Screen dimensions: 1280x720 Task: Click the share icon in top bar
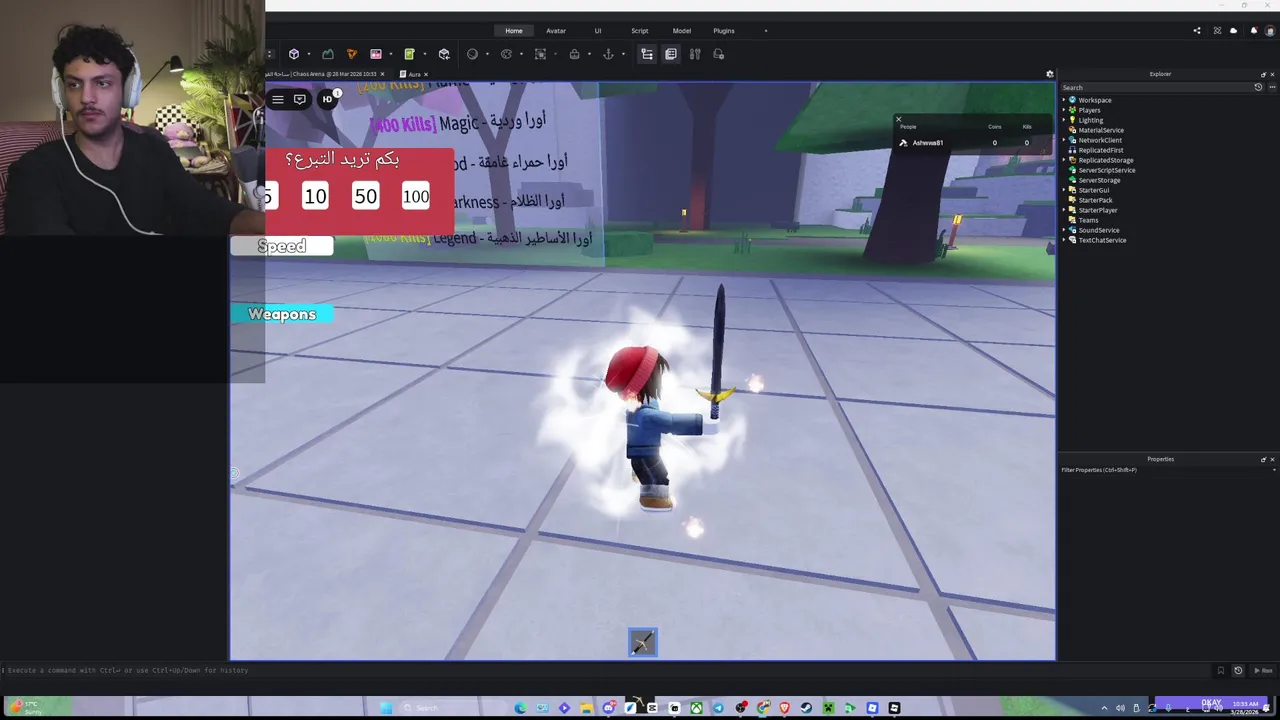tap(1197, 31)
